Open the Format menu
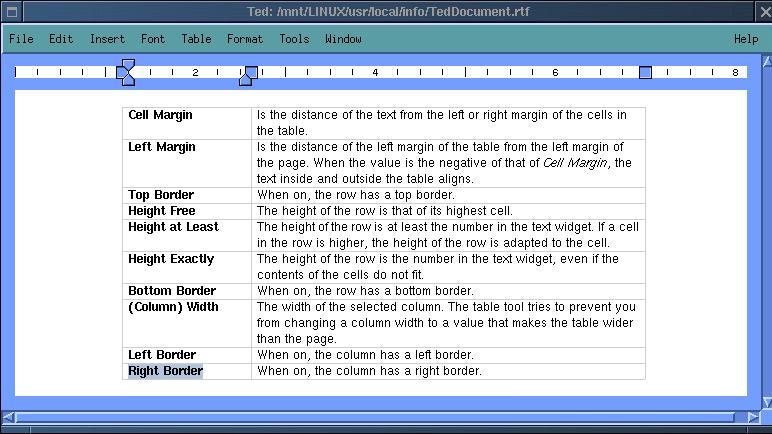The height and width of the screenshot is (434, 772). pos(245,39)
